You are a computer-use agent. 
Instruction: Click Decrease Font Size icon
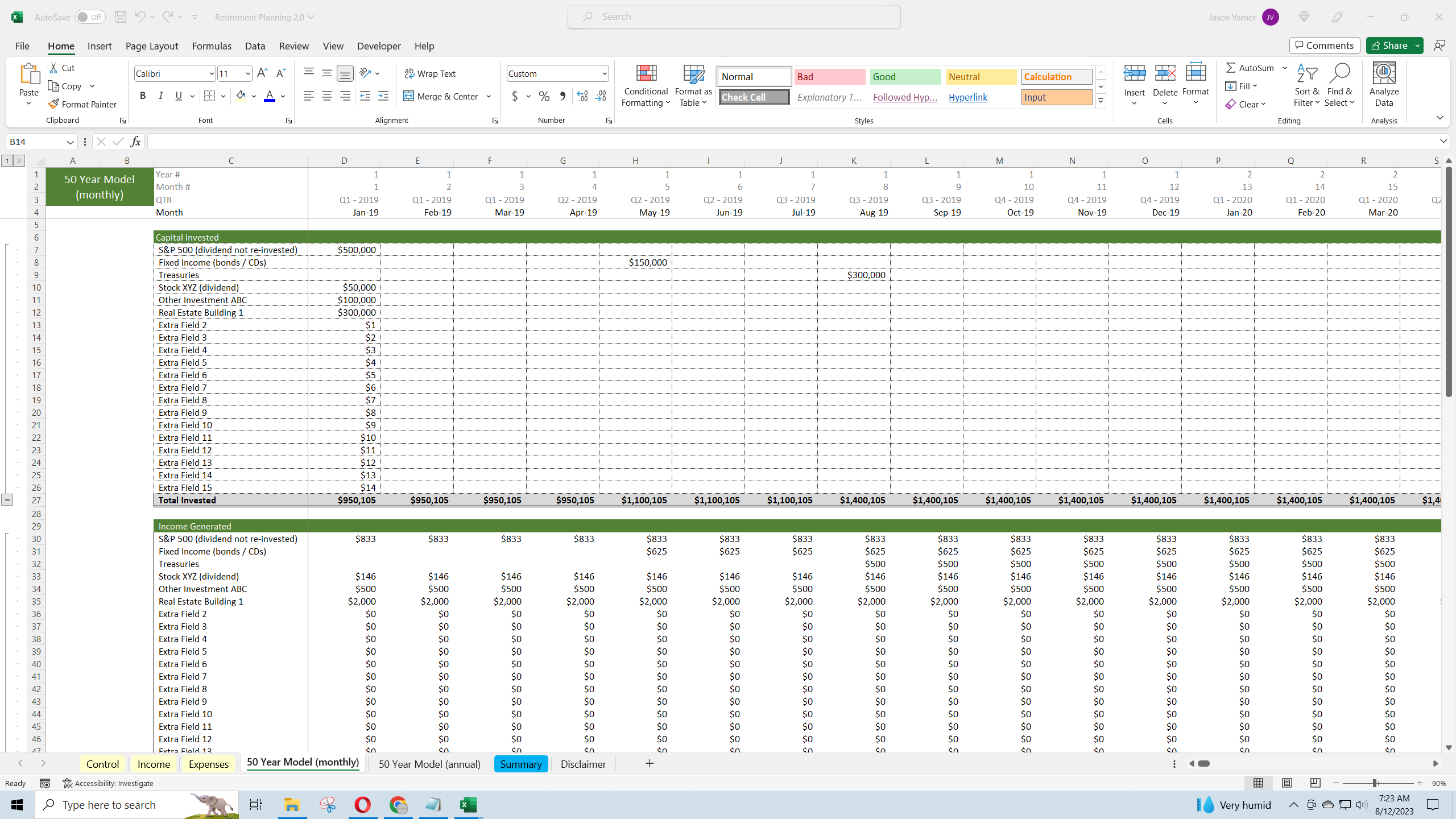pos(280,73)
